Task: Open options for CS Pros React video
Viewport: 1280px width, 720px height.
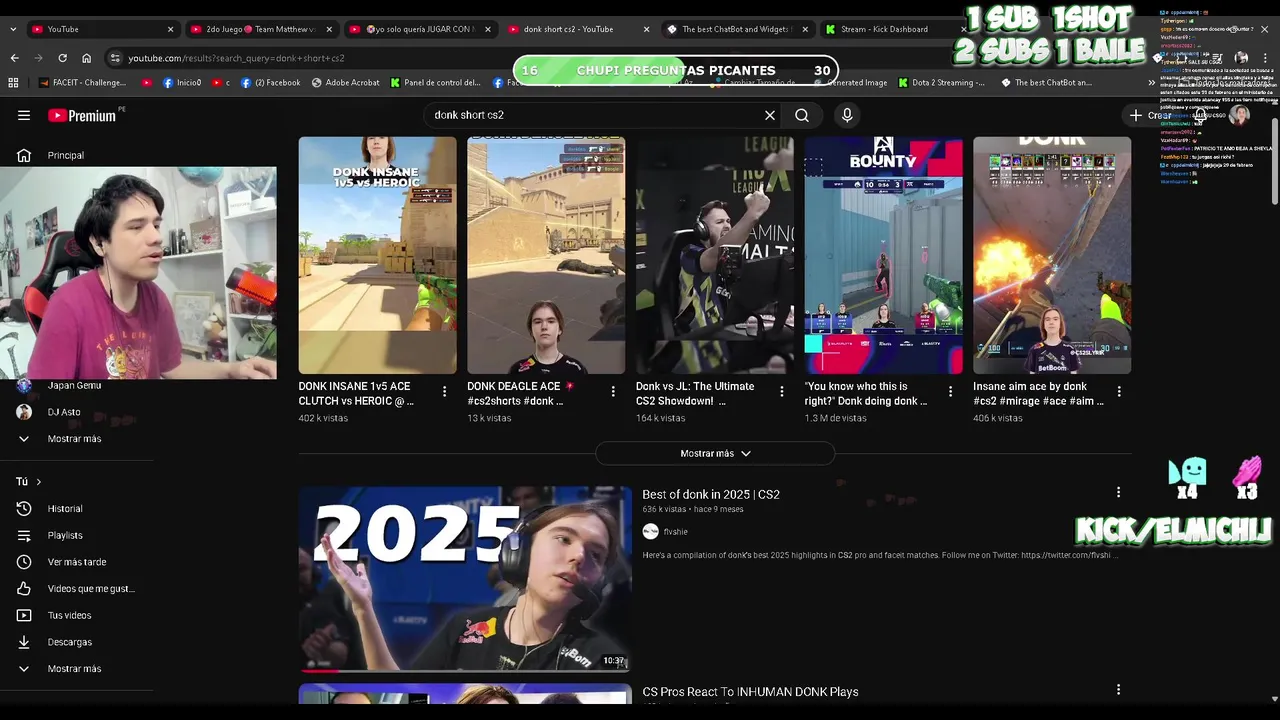Action: pos(1118,689)
